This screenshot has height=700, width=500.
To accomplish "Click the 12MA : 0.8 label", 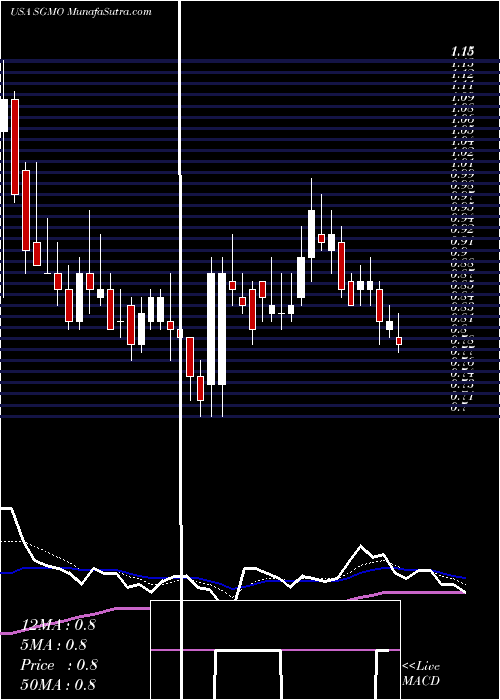I will tap(58, 625).
